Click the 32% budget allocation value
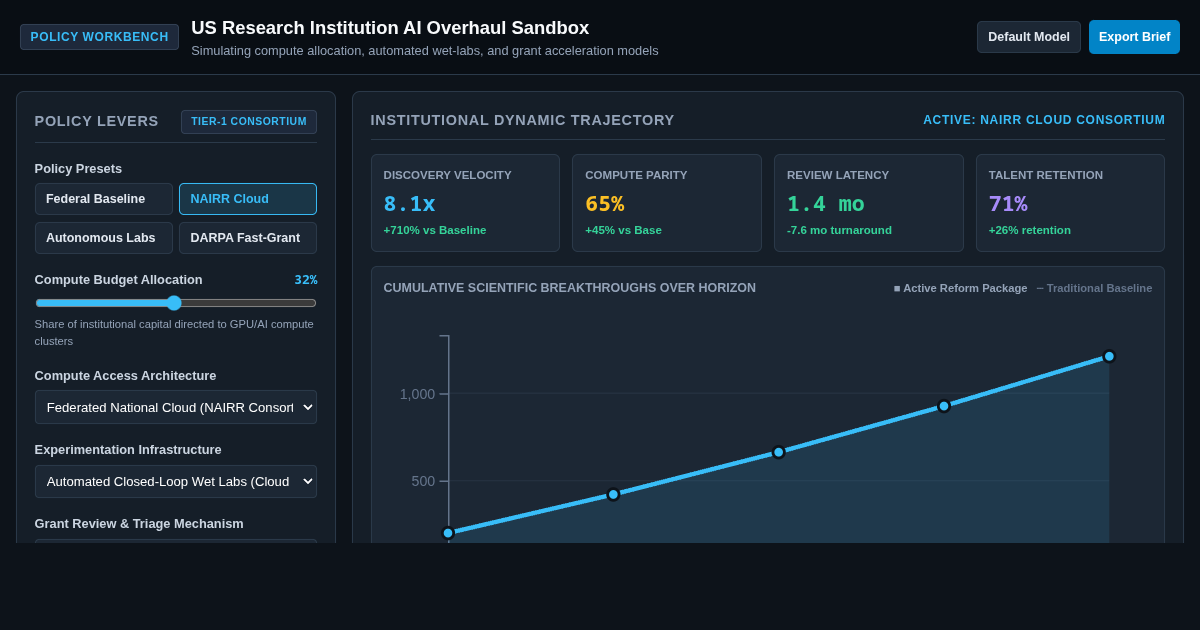This screenshot has width=1200, height=630. 306,280
